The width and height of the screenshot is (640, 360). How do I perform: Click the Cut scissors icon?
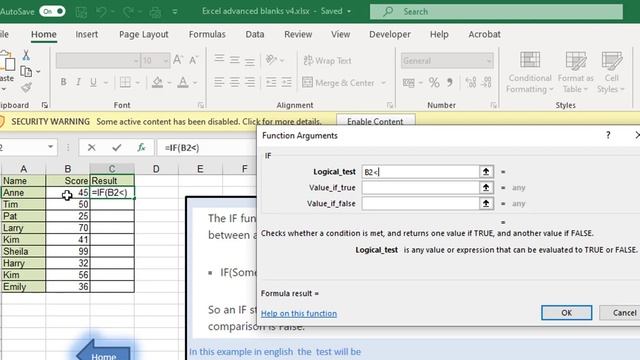click(26, 55)
